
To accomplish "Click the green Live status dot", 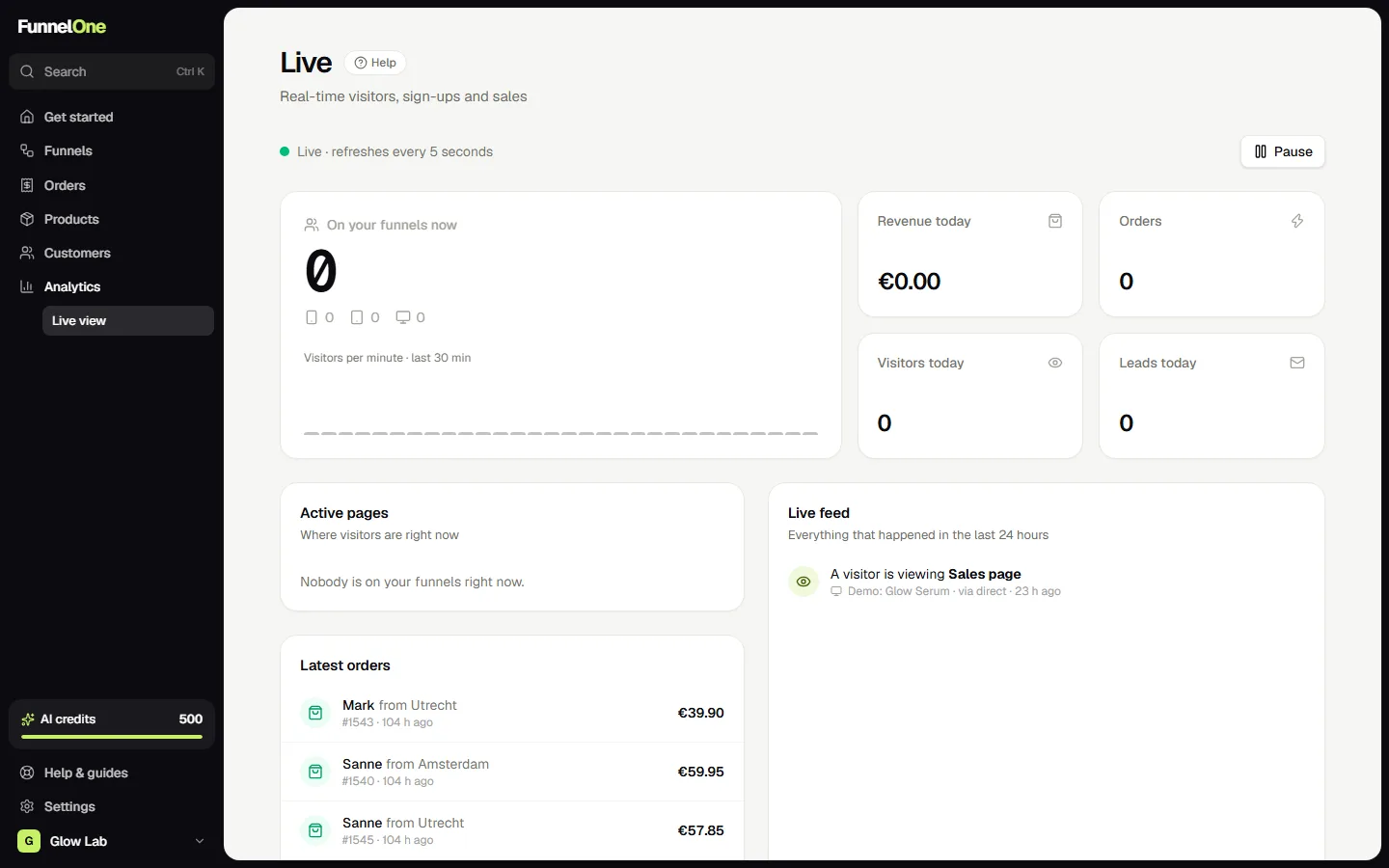I will pyautogui.click(x=285, y=151).
